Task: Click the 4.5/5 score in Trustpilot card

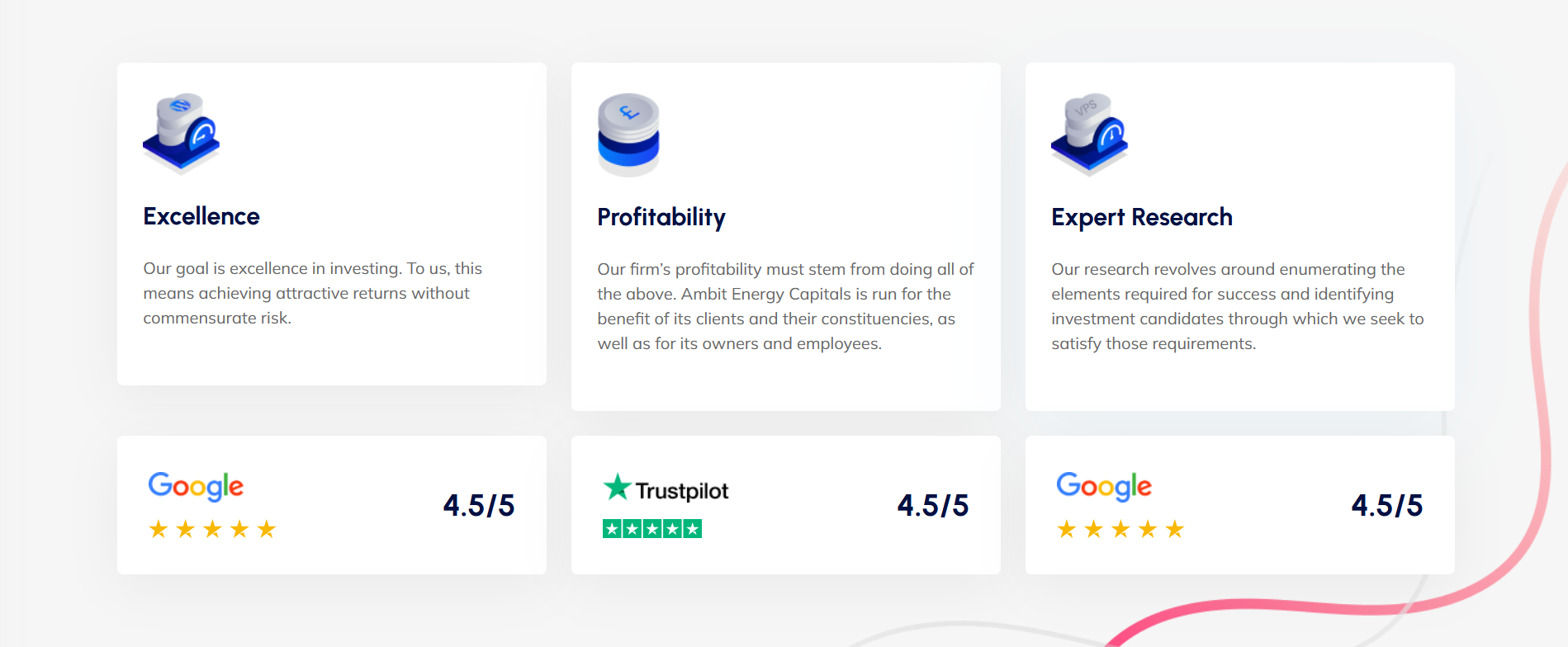Action: (933, 505)
